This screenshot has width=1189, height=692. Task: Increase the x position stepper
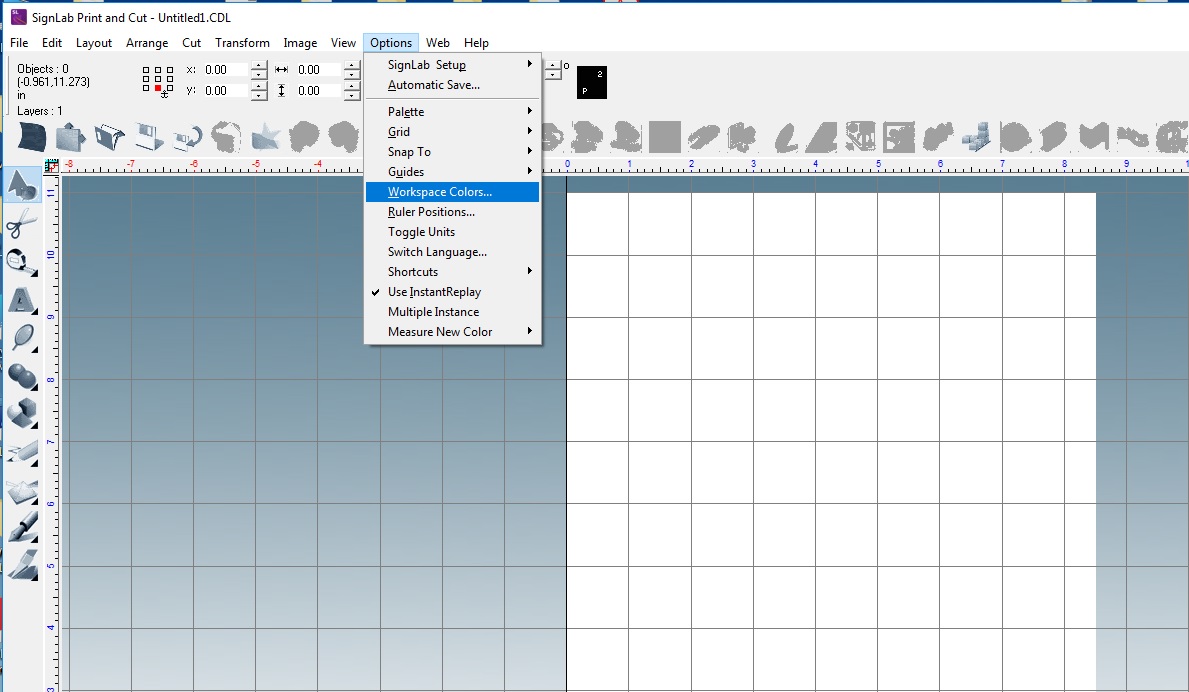pos(259,65)
